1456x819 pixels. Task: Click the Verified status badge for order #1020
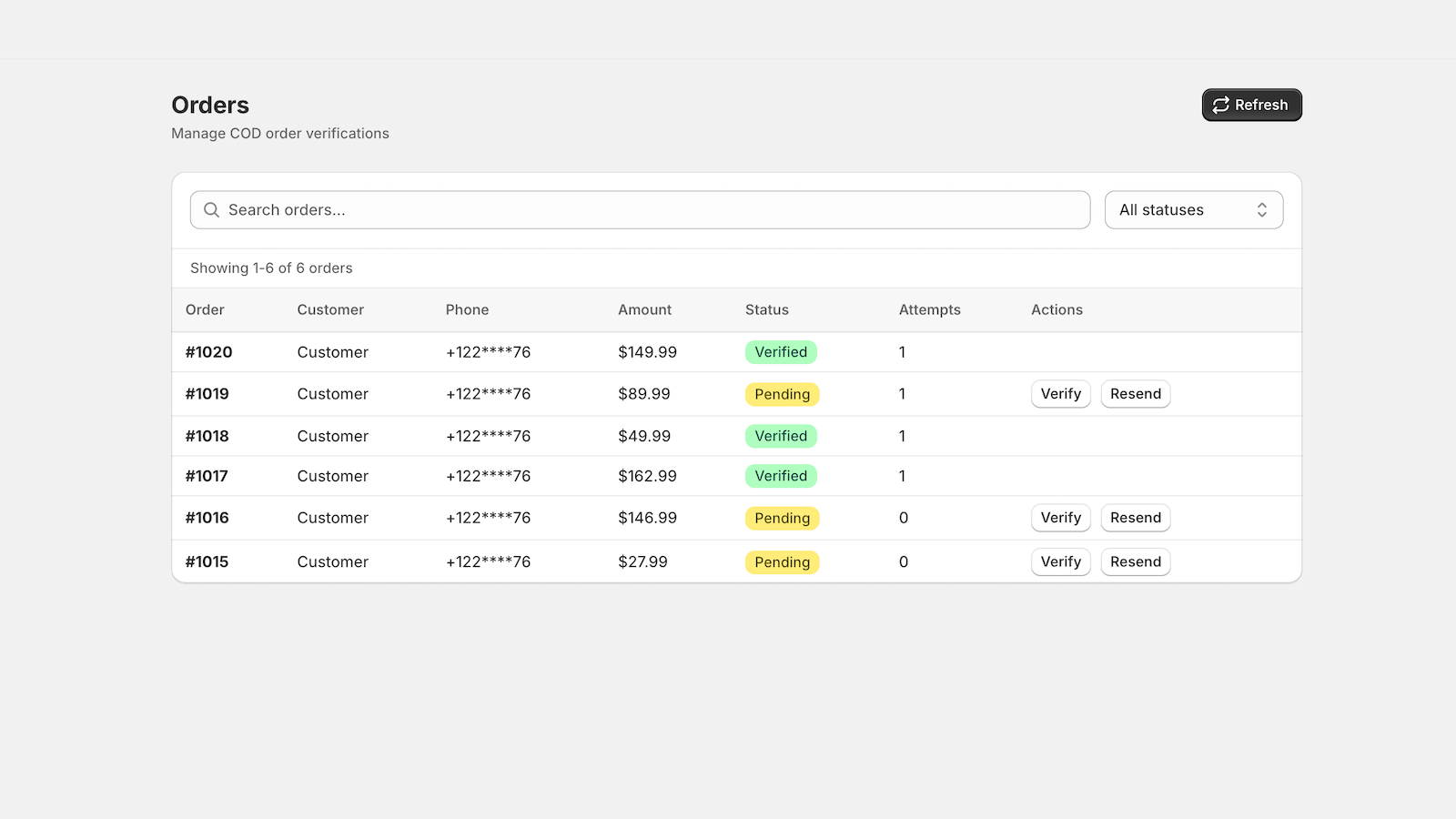[780, 352]
